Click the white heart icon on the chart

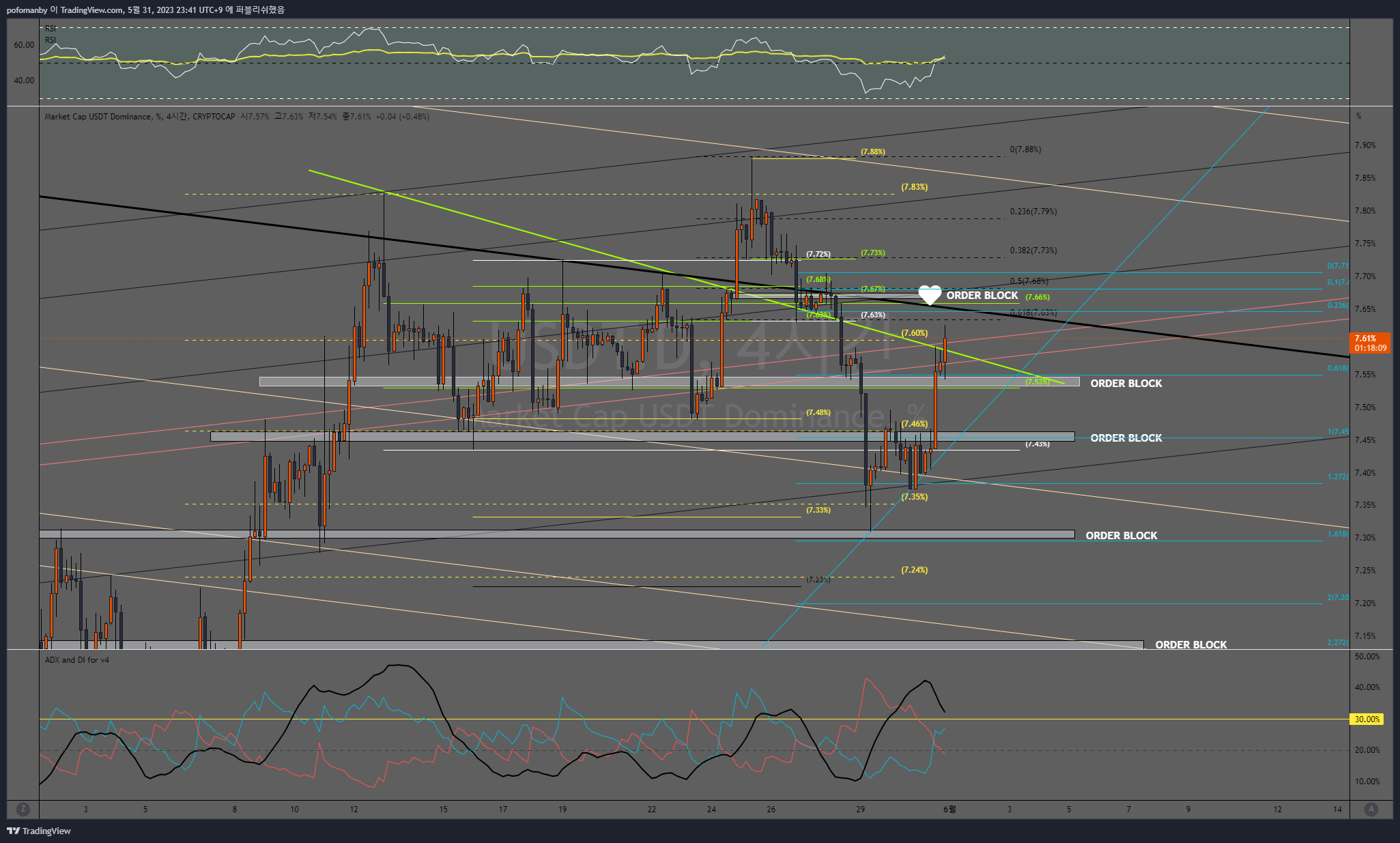coord(930,295)
